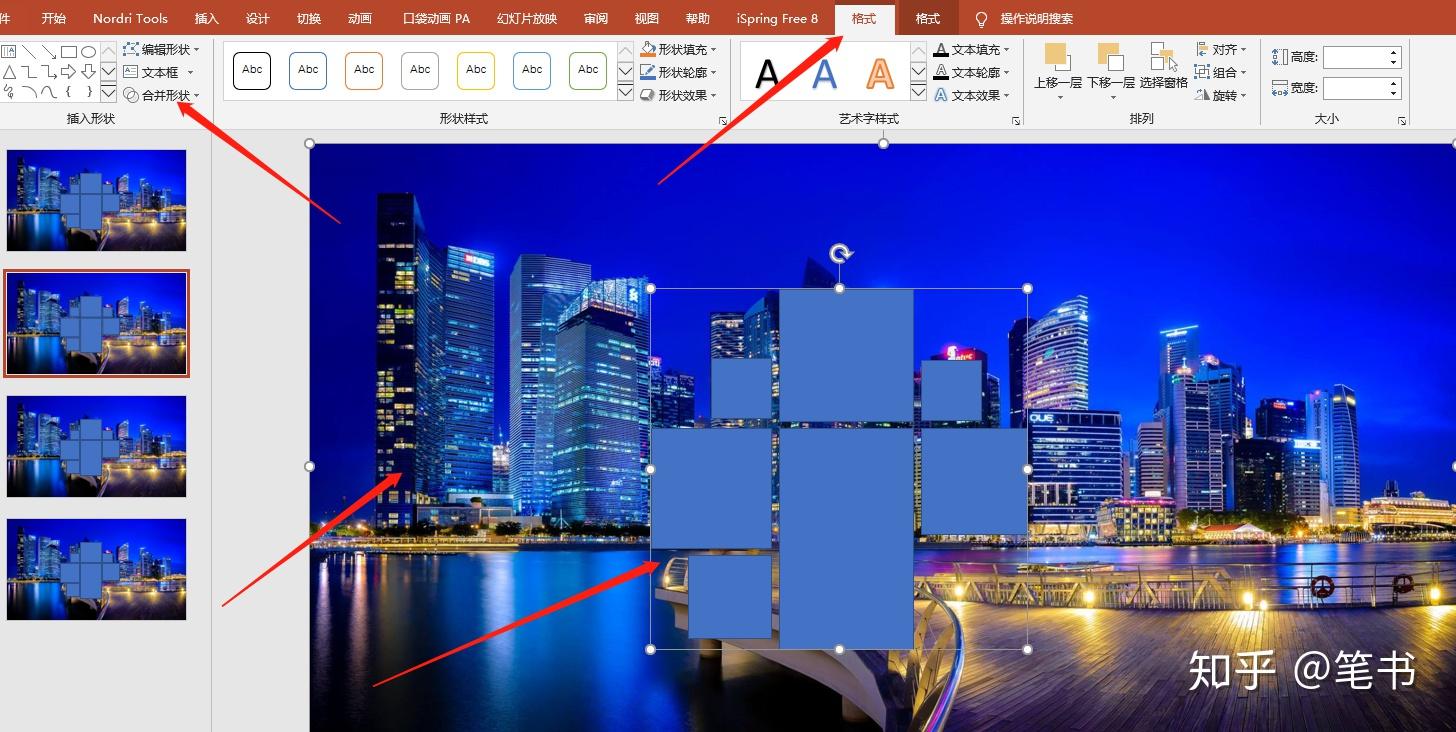Pick the triangle shape

pyautogui.click(x=9, y=72)
